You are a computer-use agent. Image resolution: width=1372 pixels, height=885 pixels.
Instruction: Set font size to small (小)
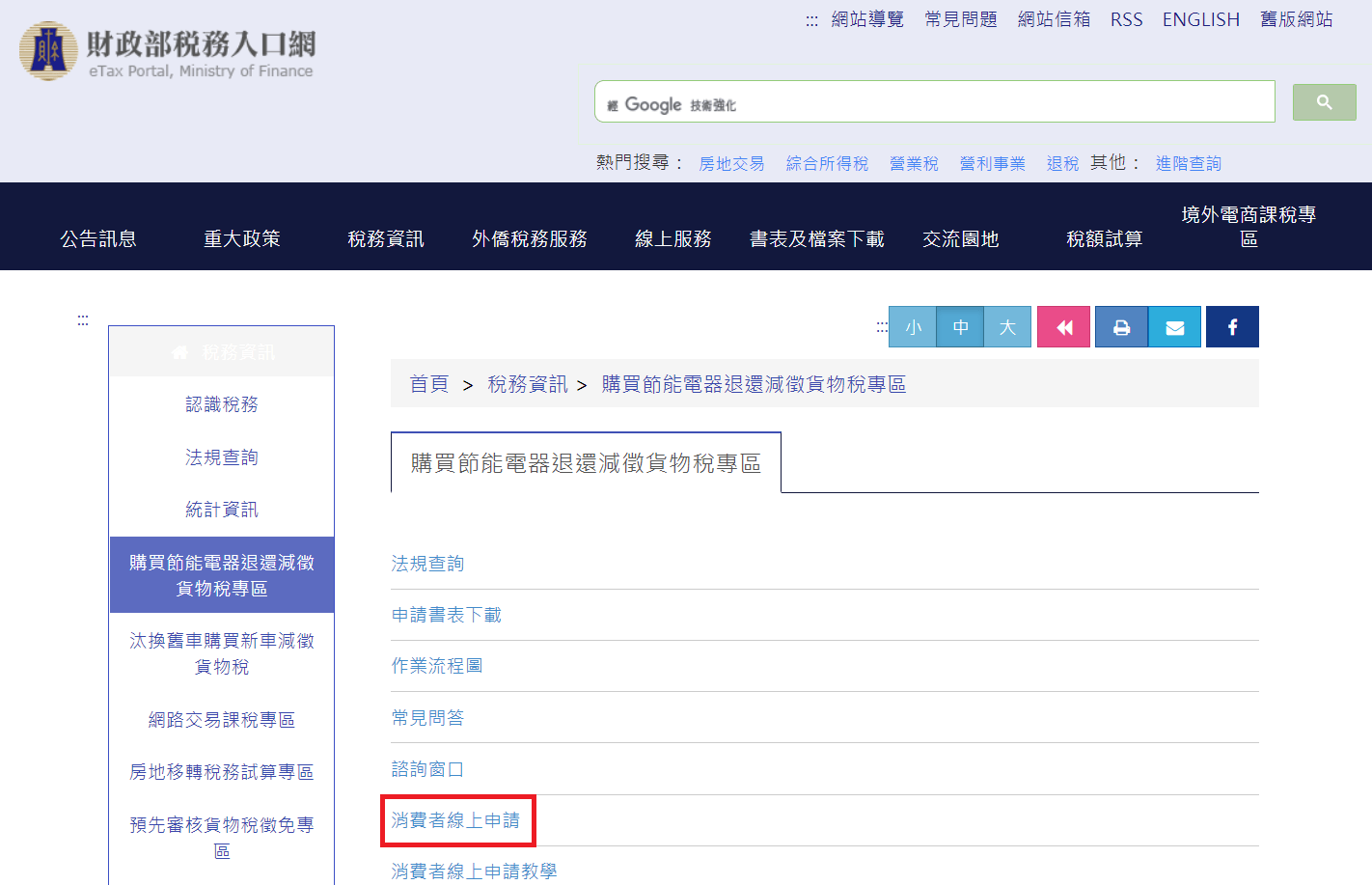click(913, 327)
